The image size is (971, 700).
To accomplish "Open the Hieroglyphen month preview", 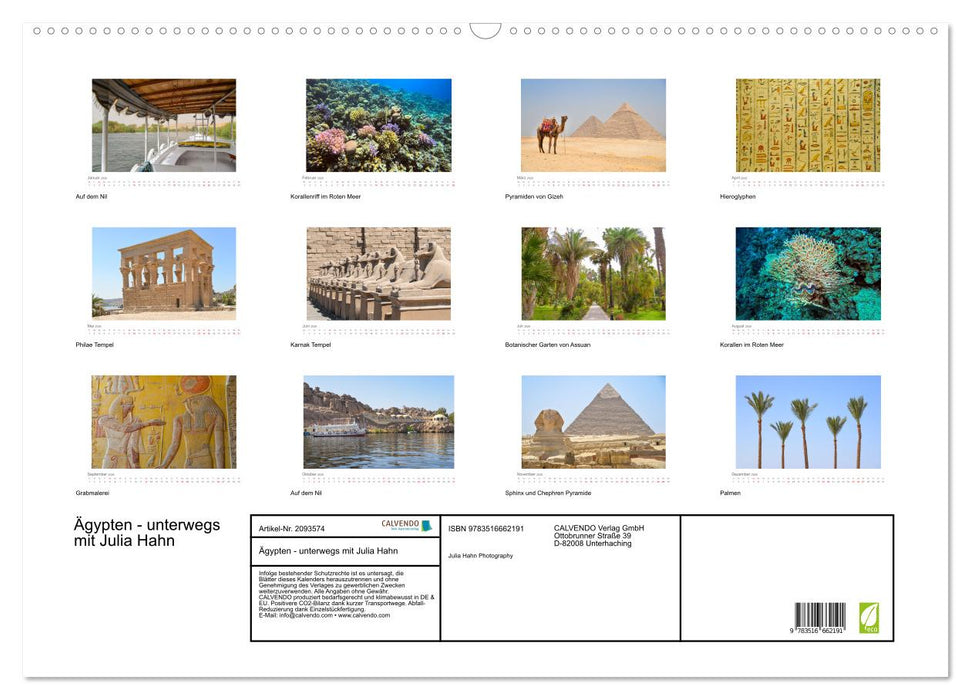I will [x=808, y=124].
